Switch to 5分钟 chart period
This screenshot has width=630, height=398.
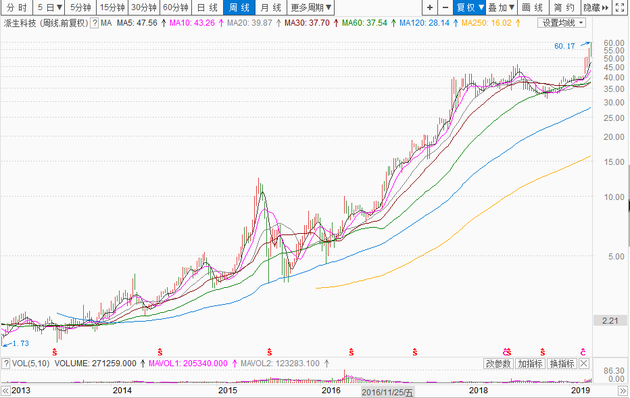[81, 7]
